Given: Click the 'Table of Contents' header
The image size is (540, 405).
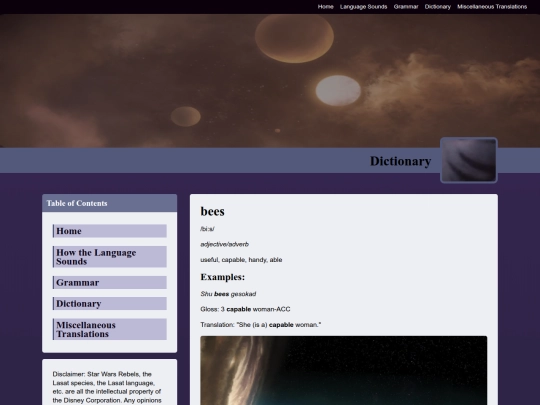Looking at the screenshot, I should pyautogui.click(x=110, y=203).
